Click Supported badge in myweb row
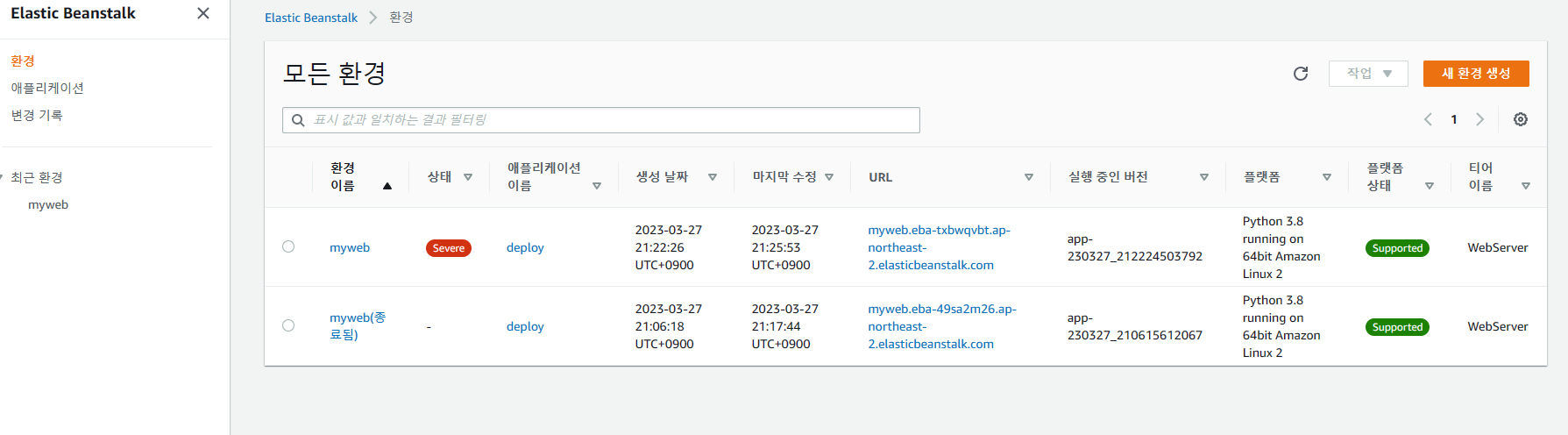Screen dimensions: 1568x435 [1397, 248]
